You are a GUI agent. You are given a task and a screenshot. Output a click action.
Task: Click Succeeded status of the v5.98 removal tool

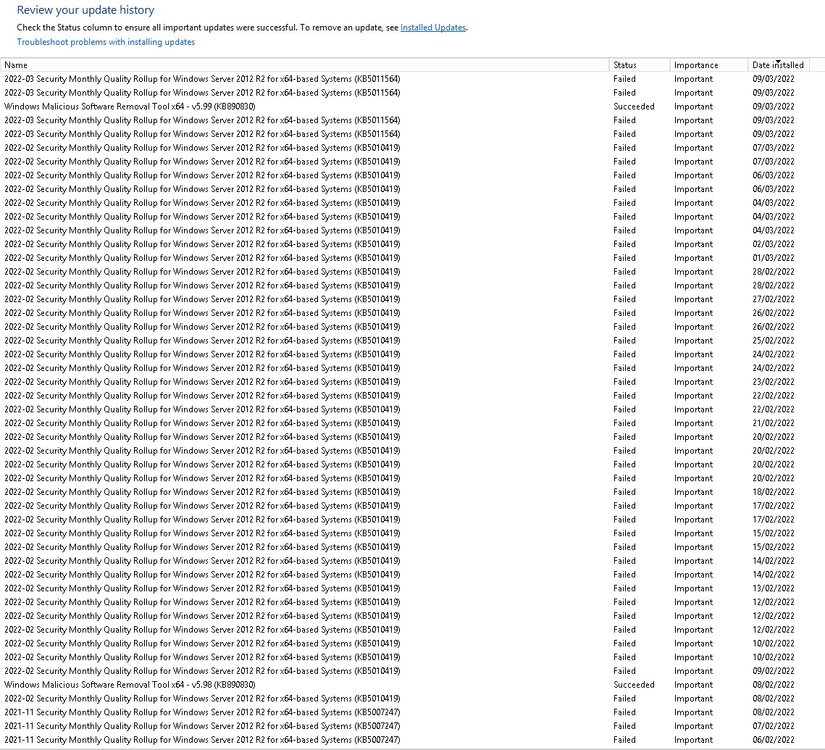pyautogui.click(x=633, y=685)
